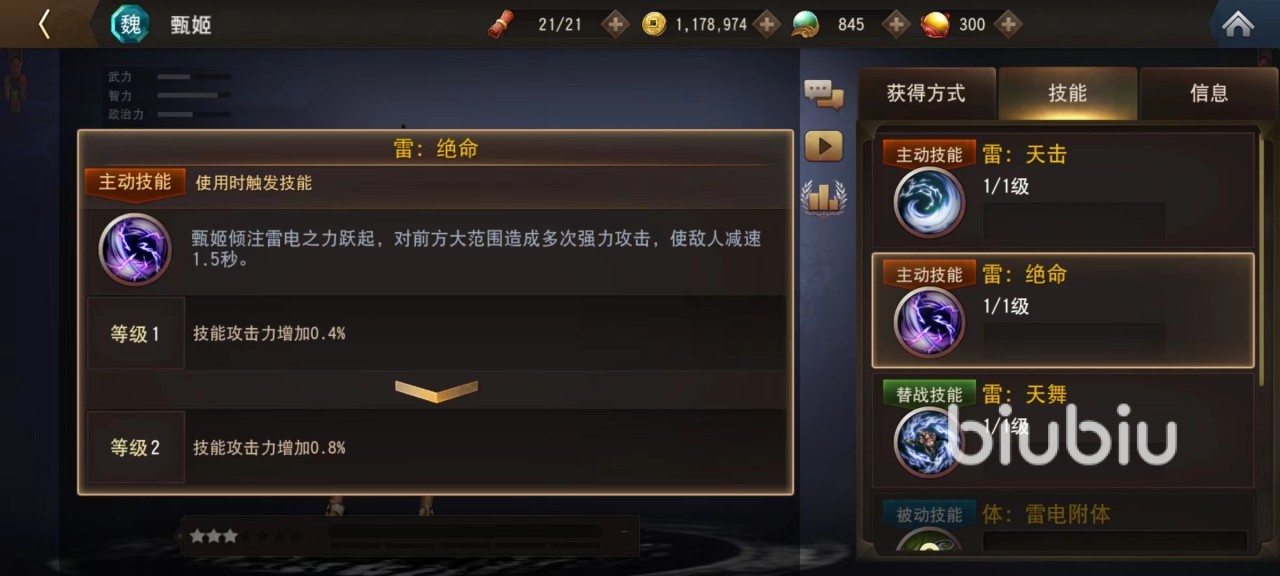Add jade currency with plus button
The width and height of the screenshot is (1280, 576).
[x=897, y=24]
